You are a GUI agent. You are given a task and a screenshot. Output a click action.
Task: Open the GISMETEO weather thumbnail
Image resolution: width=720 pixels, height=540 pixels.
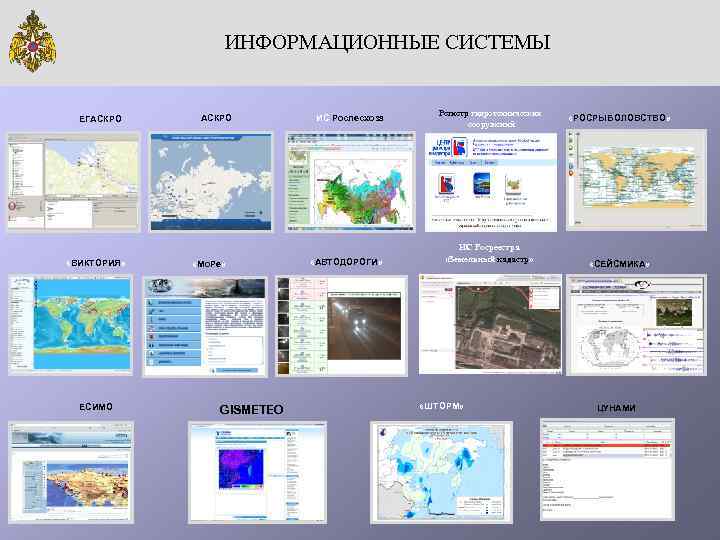coord(258,472)
